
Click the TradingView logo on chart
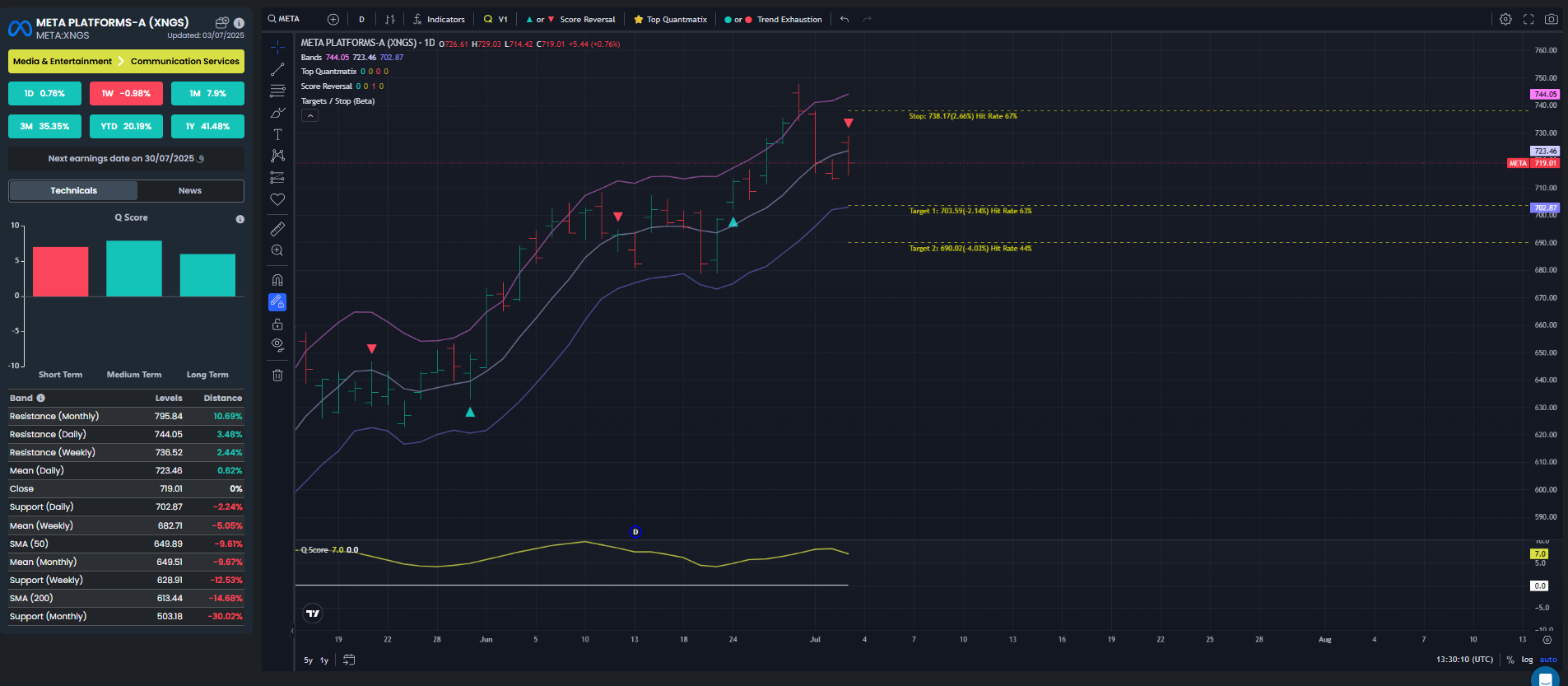313,613
